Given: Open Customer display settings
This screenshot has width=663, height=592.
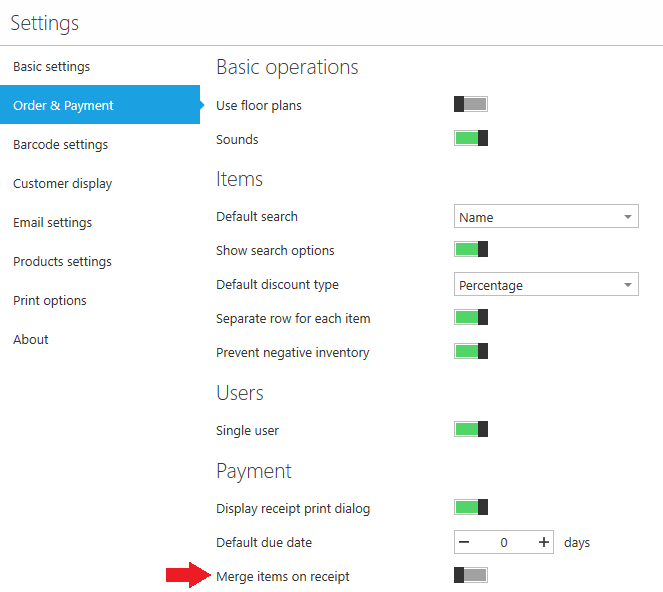Looking at the screenshot, I should click(62, 184).
